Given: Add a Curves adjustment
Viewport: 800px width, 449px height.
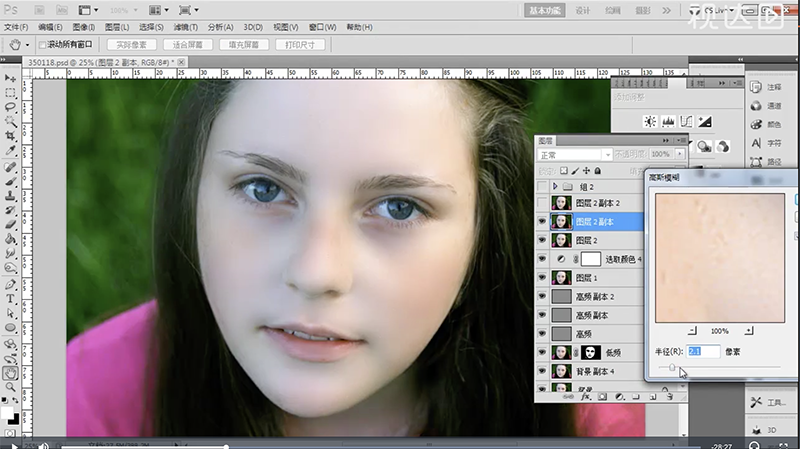Looking at the screenshot, I should [687, 121].
